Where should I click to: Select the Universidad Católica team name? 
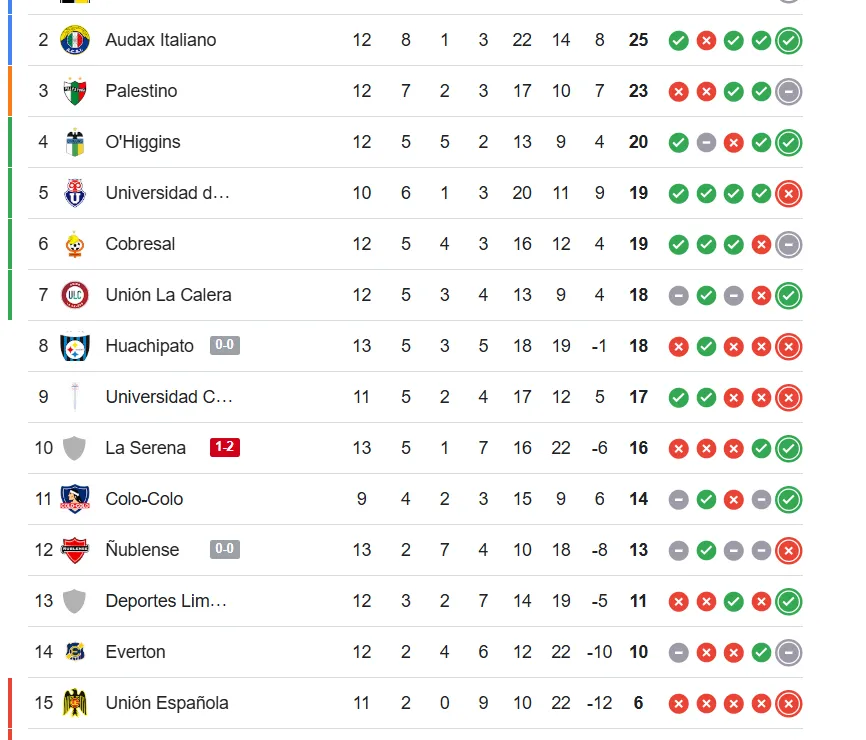pos(168,397)
